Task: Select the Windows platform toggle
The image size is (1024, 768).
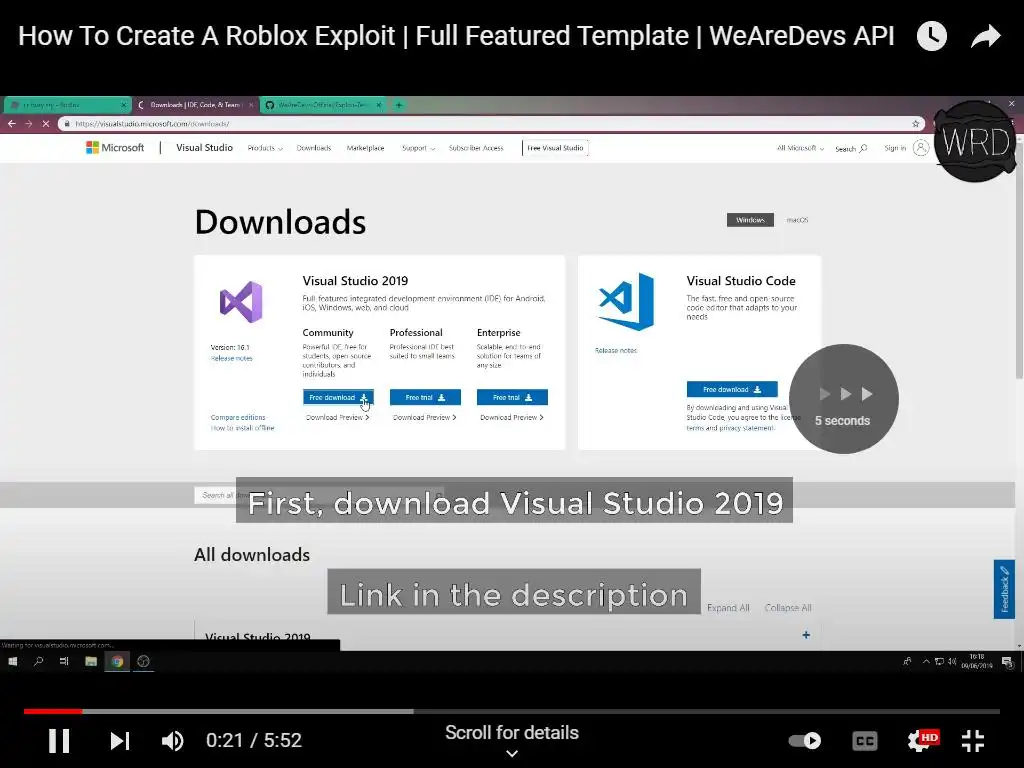Action: click(750, 220)
